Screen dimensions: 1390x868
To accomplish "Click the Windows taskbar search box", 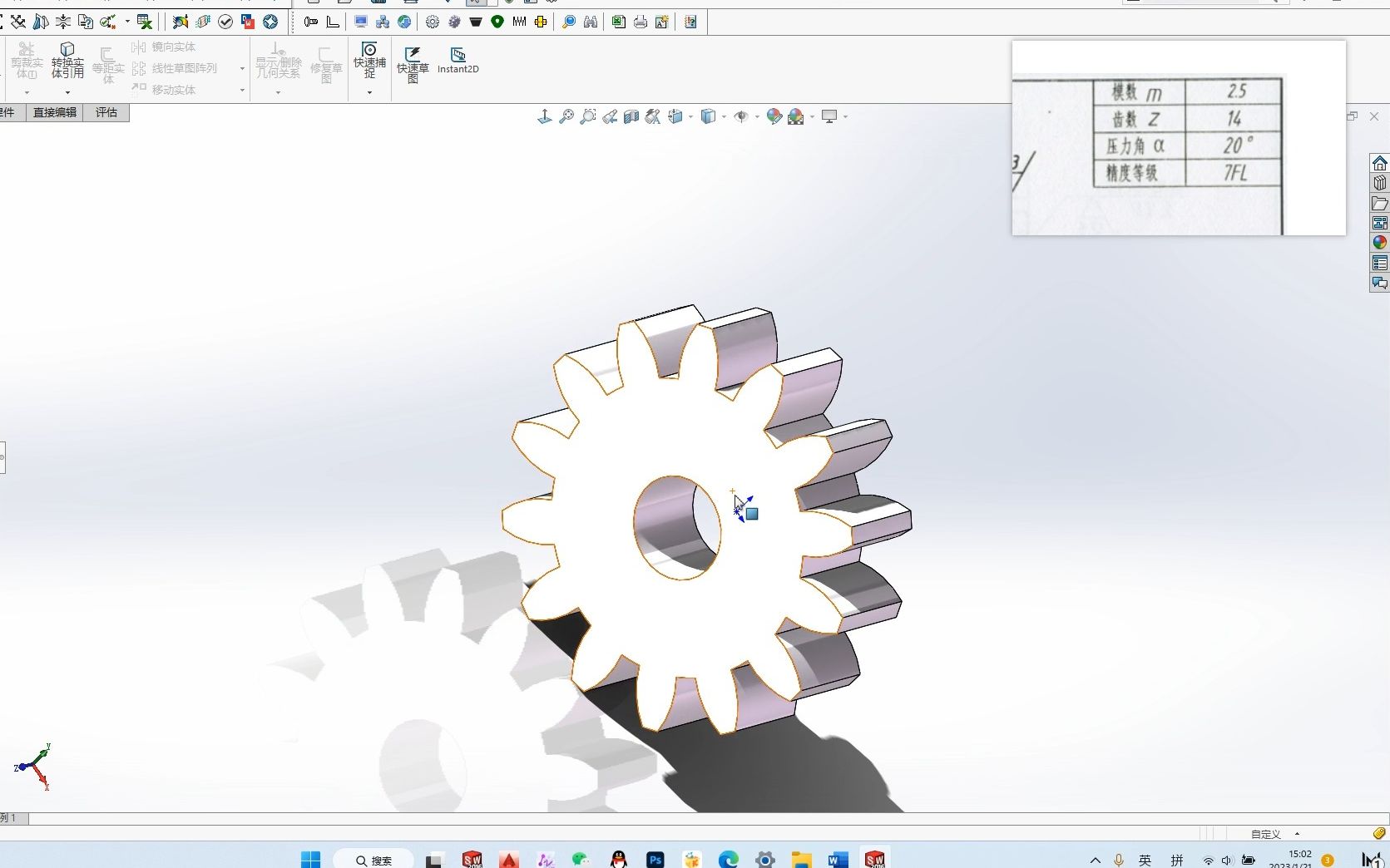I will [373, 860].
